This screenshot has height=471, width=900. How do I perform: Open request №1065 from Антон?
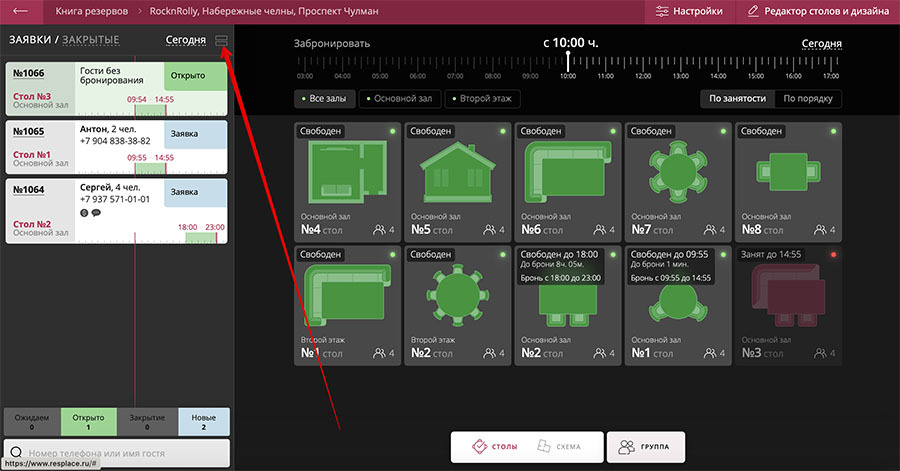click(117, 147)
